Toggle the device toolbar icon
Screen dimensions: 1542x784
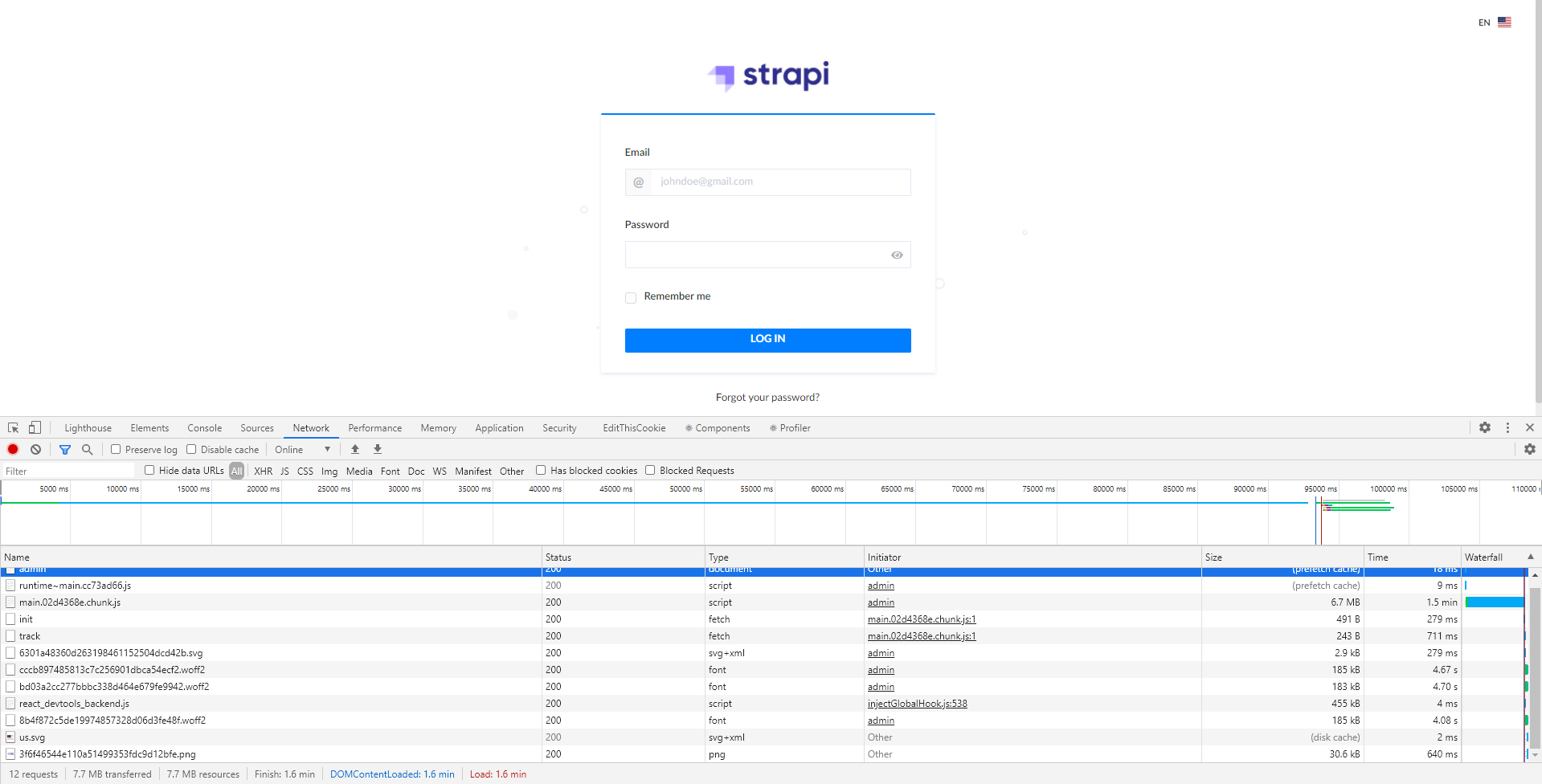click(35, 428)
